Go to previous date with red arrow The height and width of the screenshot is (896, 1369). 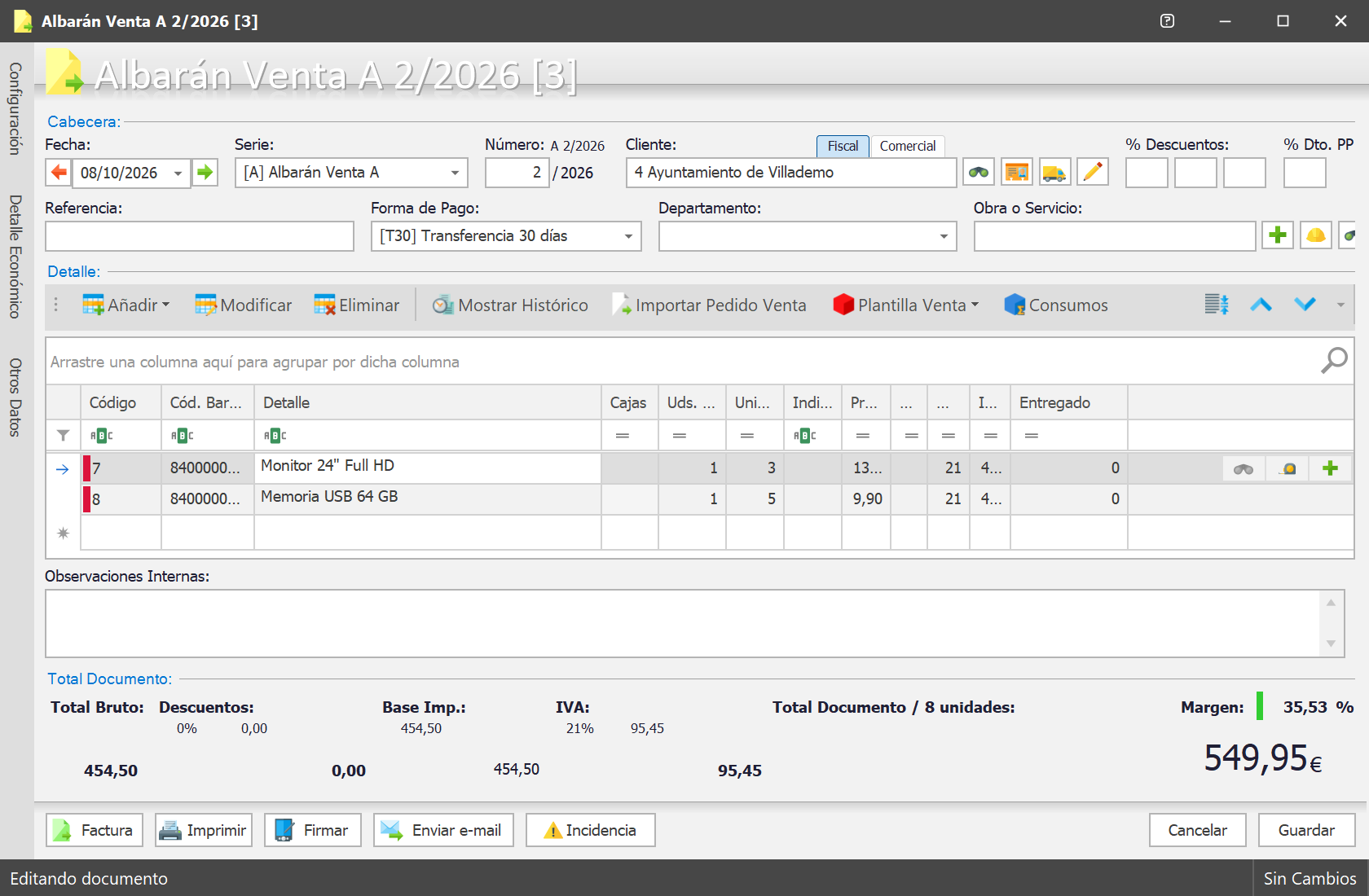point(59,173)
